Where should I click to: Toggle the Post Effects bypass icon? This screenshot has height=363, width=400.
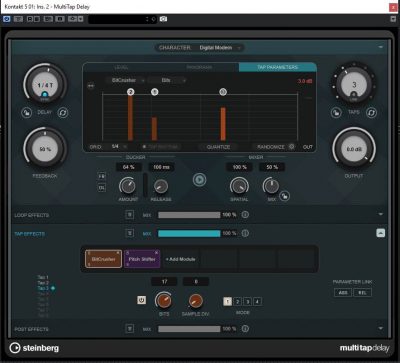tap(130, 329)
